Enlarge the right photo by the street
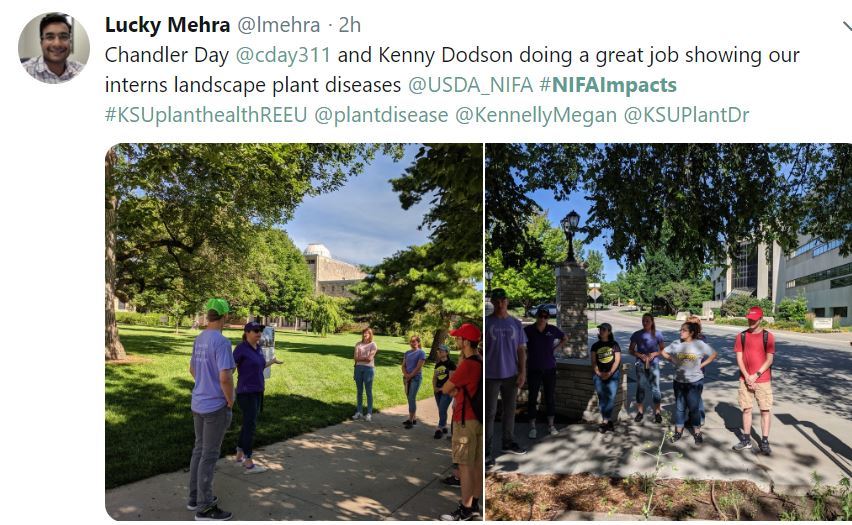852x525 pixels. [x=668, y=331]
